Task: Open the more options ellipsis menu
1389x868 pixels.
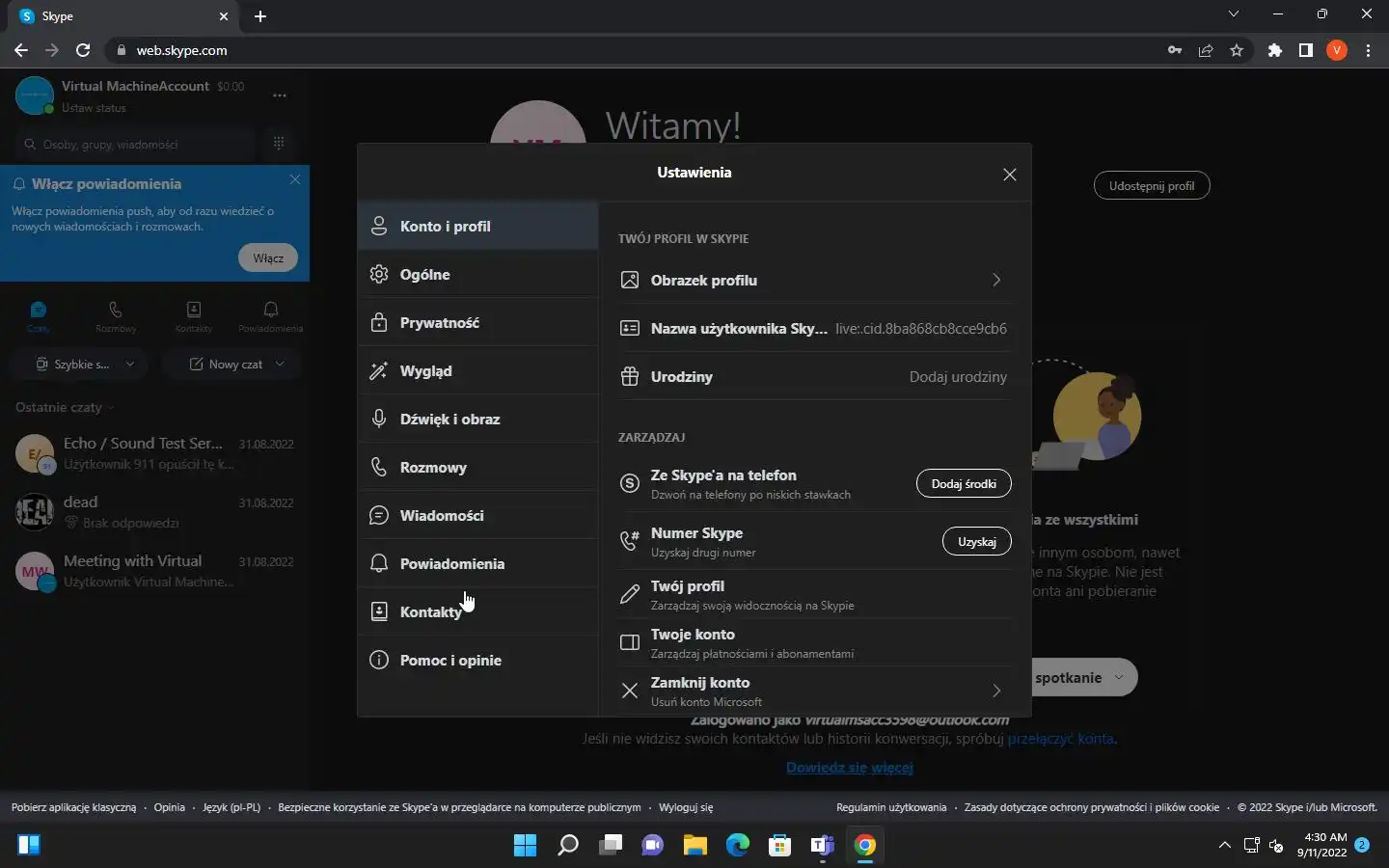Action: point(280,95)
